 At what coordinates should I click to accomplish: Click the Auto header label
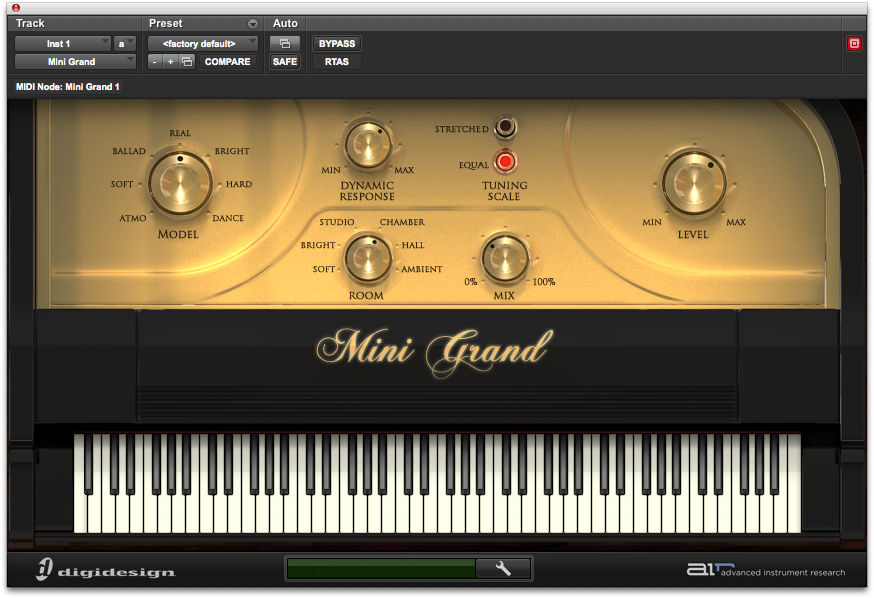pos(285,23)
